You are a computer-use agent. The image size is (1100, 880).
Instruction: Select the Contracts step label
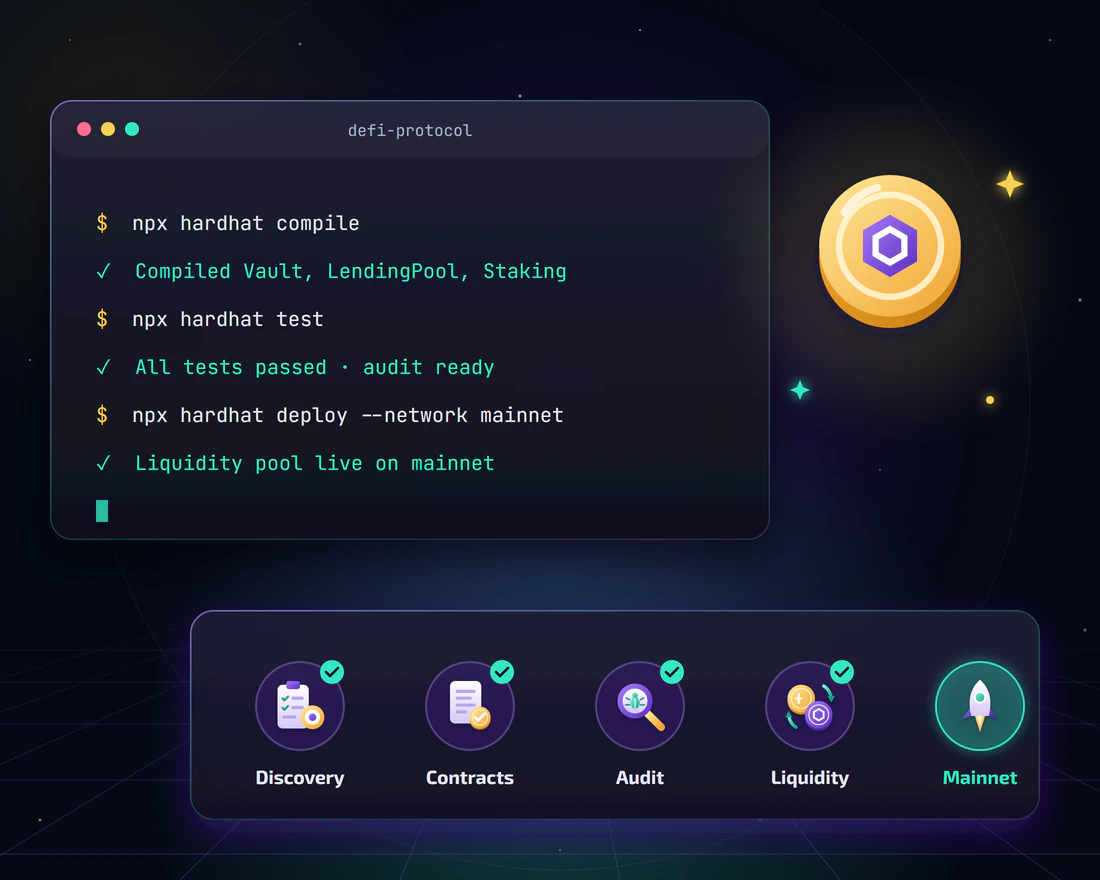coord(470,778)
